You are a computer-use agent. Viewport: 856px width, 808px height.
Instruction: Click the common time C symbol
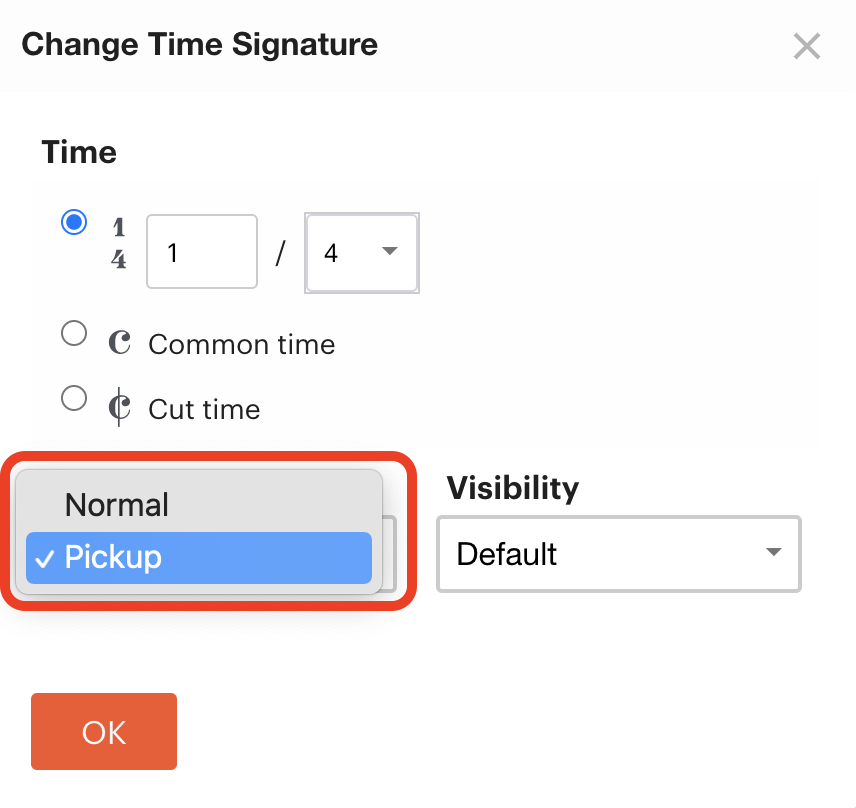click(x=119, y=343)
